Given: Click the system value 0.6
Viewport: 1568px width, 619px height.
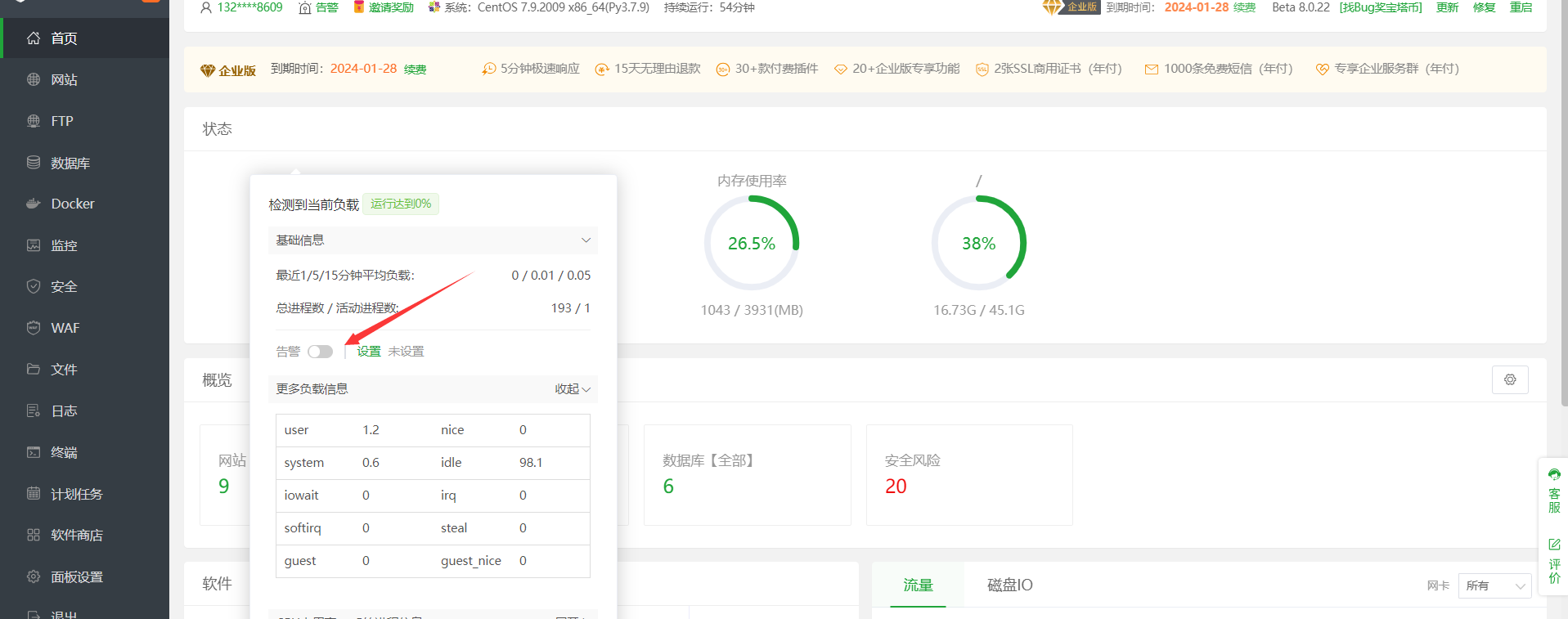Looking at the screenshot, I should point(371,463).
